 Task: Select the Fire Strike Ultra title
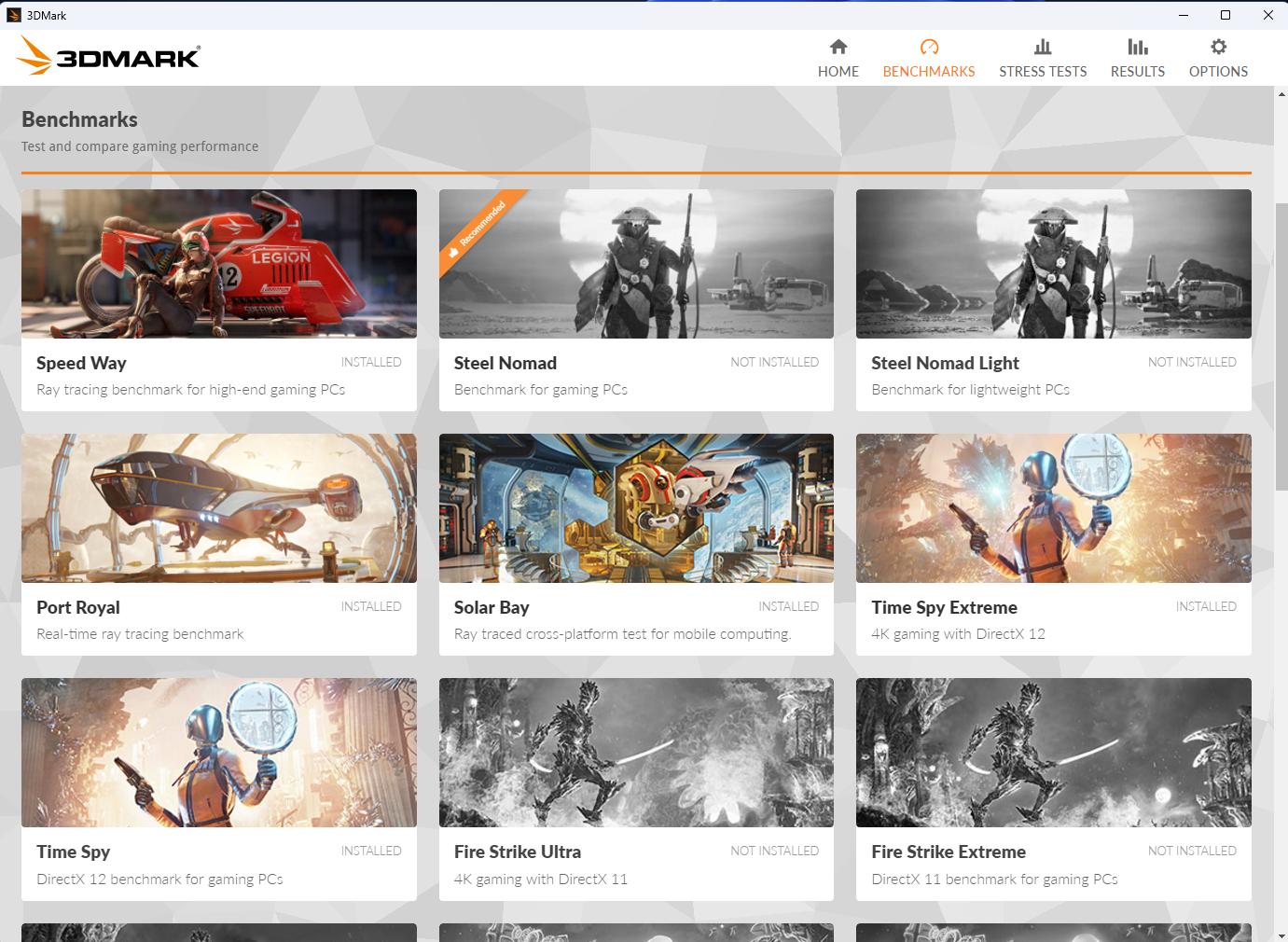[x=517, y=852]
